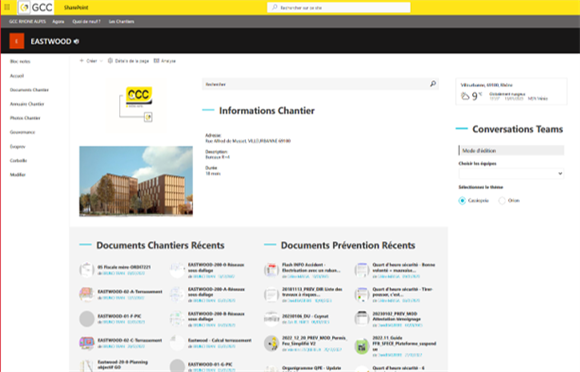The height and width of the screenshot is (372, 580).
Task: Click the GCC logo in header
Action: pos(36,7)
